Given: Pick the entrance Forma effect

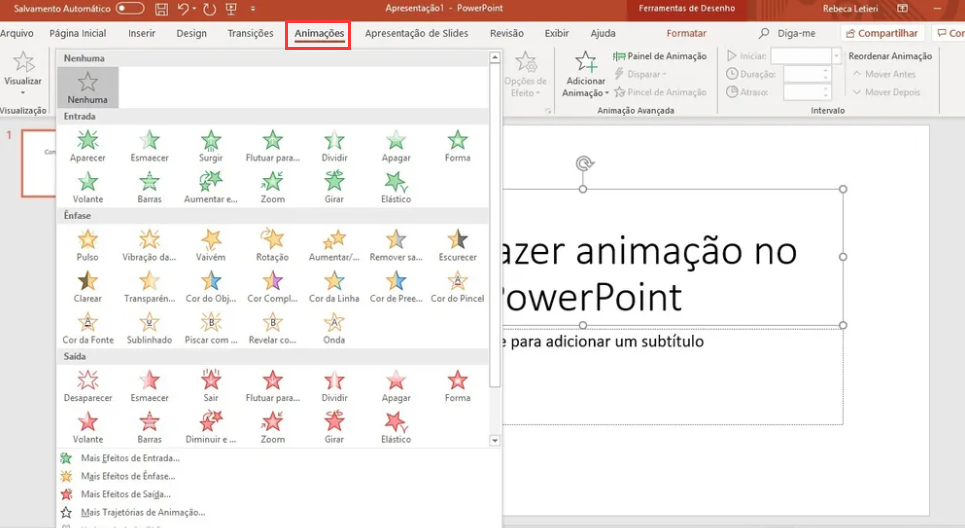Looking at the screenshot, I should point(457,146).
